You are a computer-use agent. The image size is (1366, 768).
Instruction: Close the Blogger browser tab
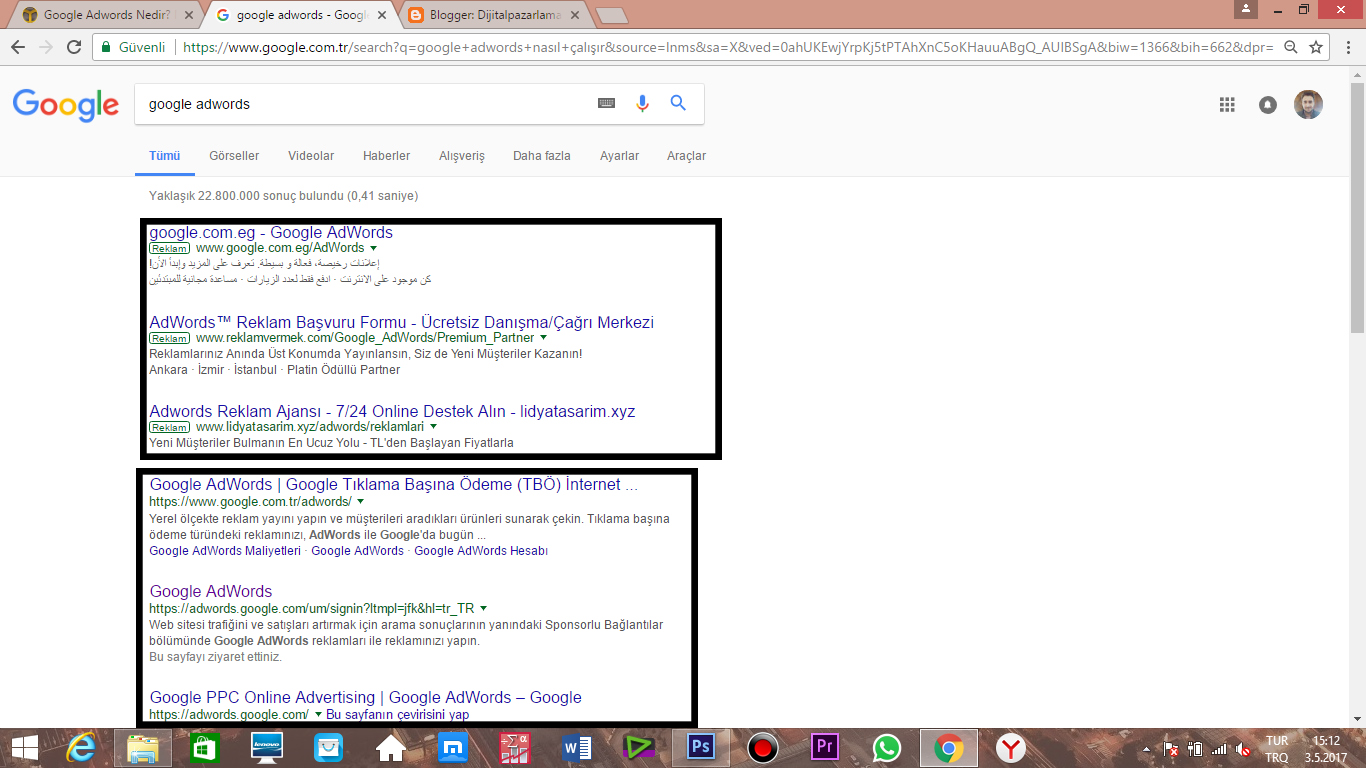tap(574, 15)
